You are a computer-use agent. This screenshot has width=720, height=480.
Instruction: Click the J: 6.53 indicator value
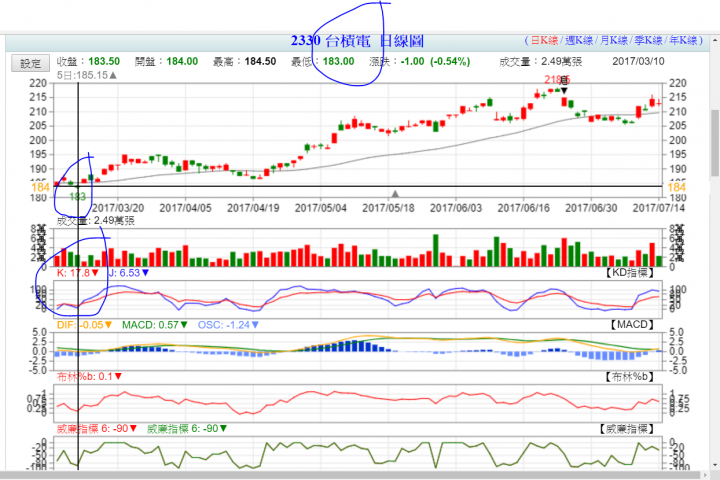pyautogui.click(x=124, y=273)
